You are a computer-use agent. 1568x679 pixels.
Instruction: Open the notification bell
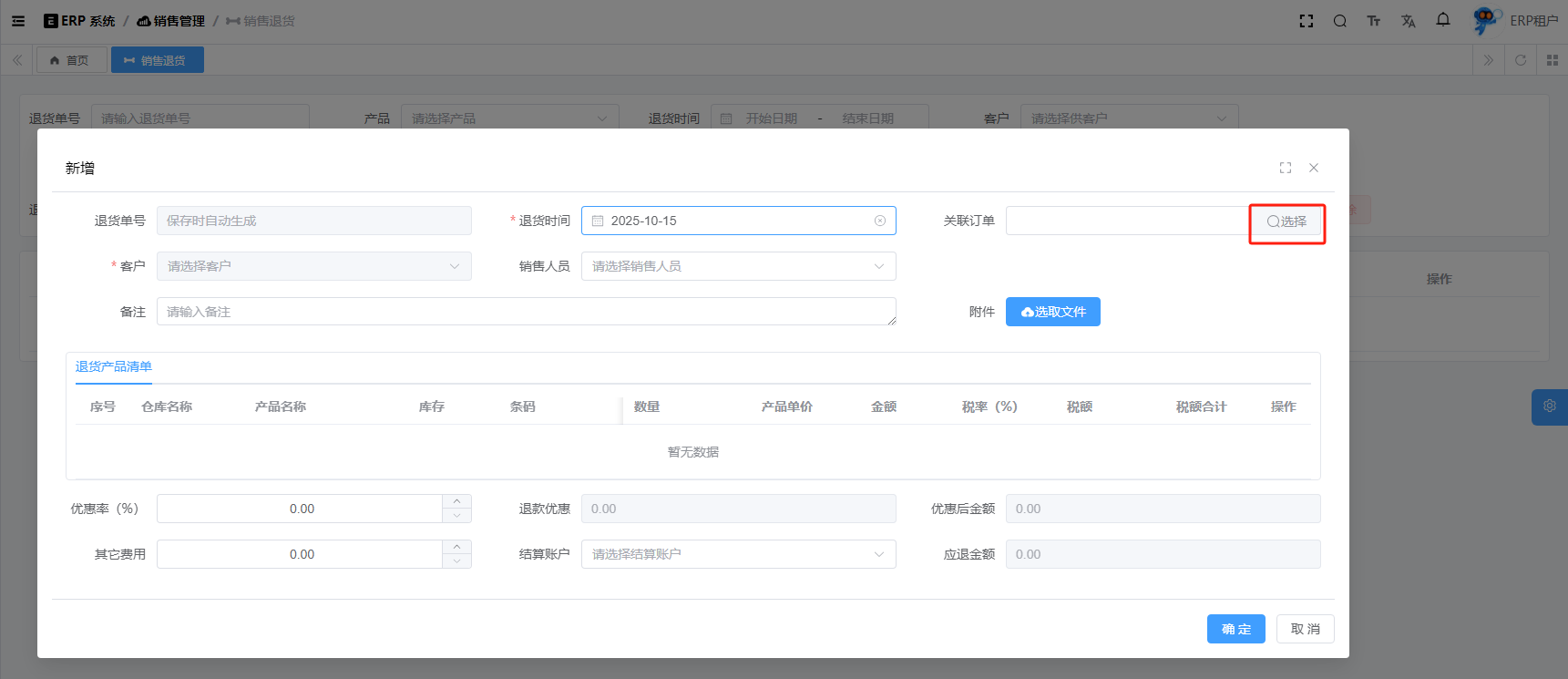(1442, 20)
